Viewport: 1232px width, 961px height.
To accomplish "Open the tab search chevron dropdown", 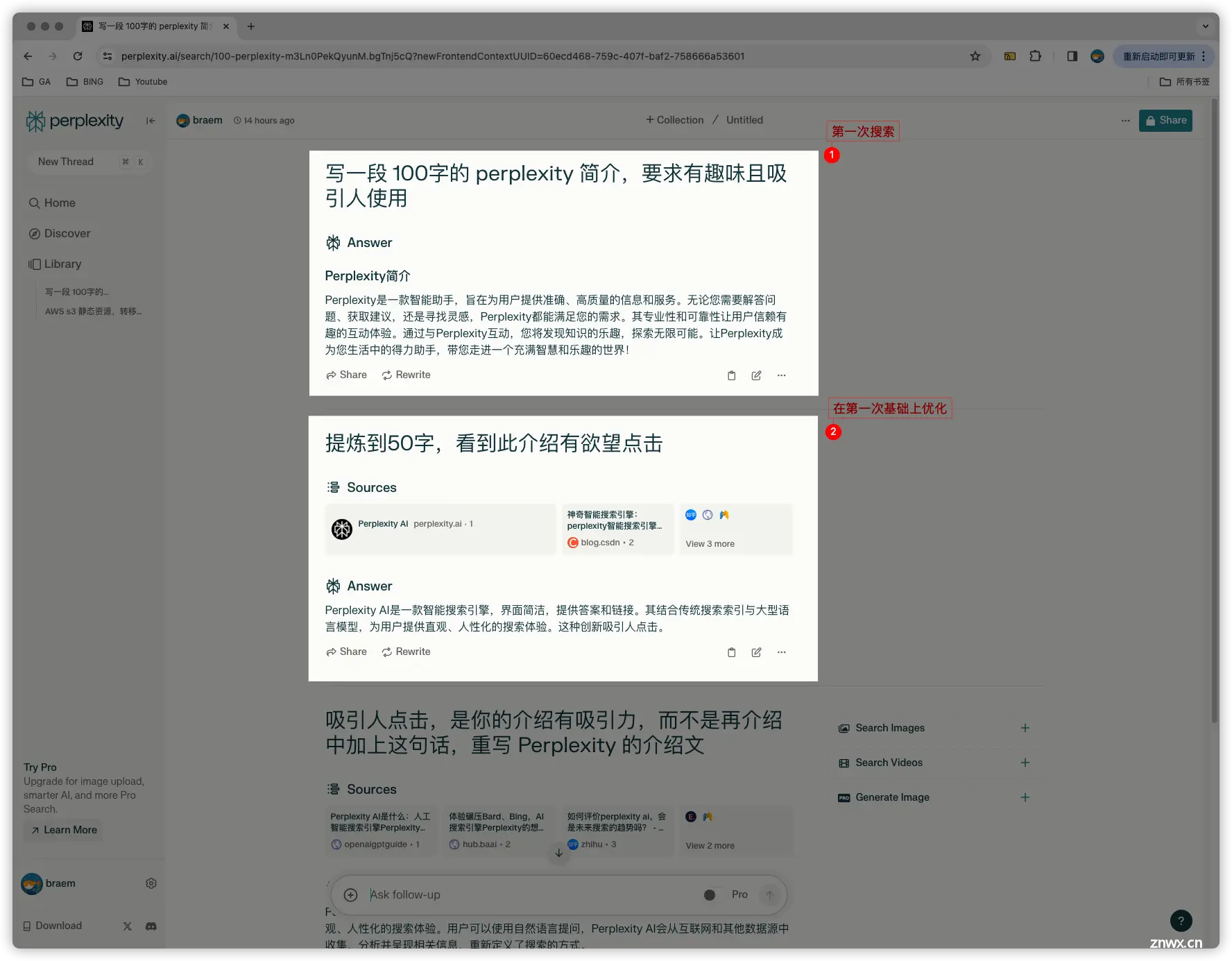I will (1205, 26).
